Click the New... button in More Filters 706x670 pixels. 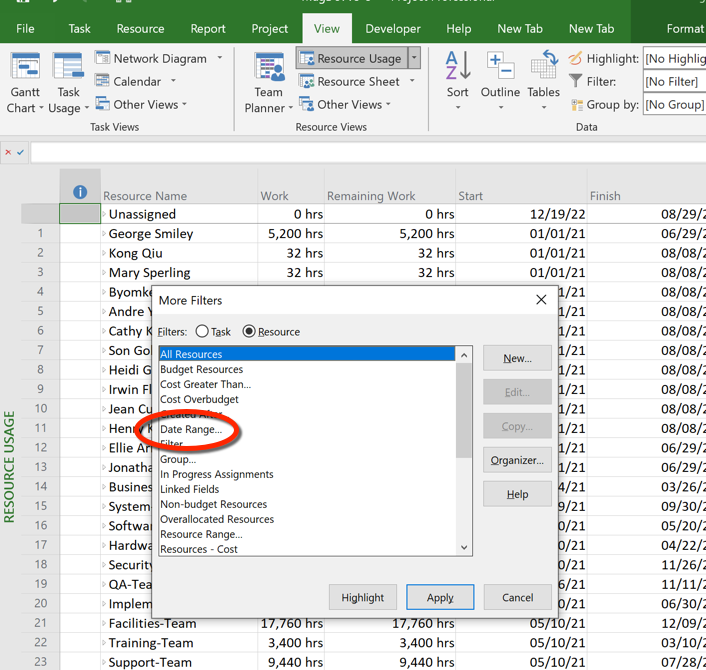[x=517, y=358]
